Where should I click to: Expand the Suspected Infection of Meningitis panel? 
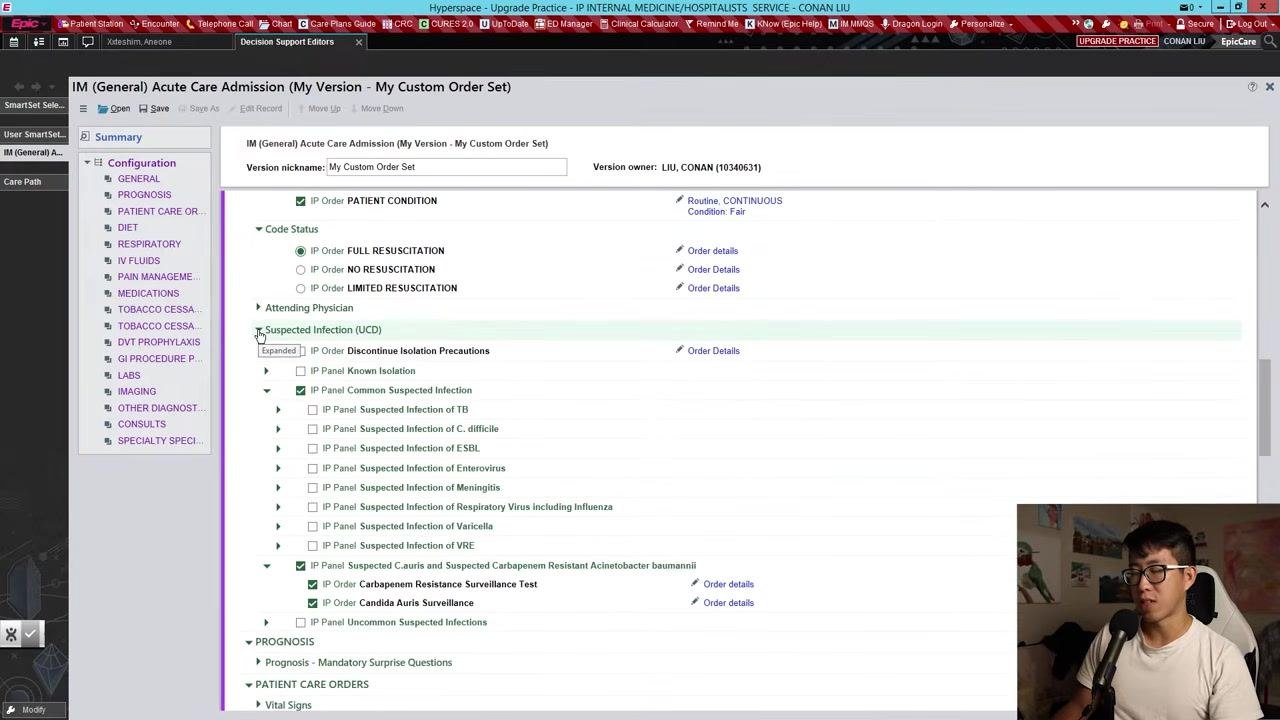pyautogui.click(x=278, y=488)
